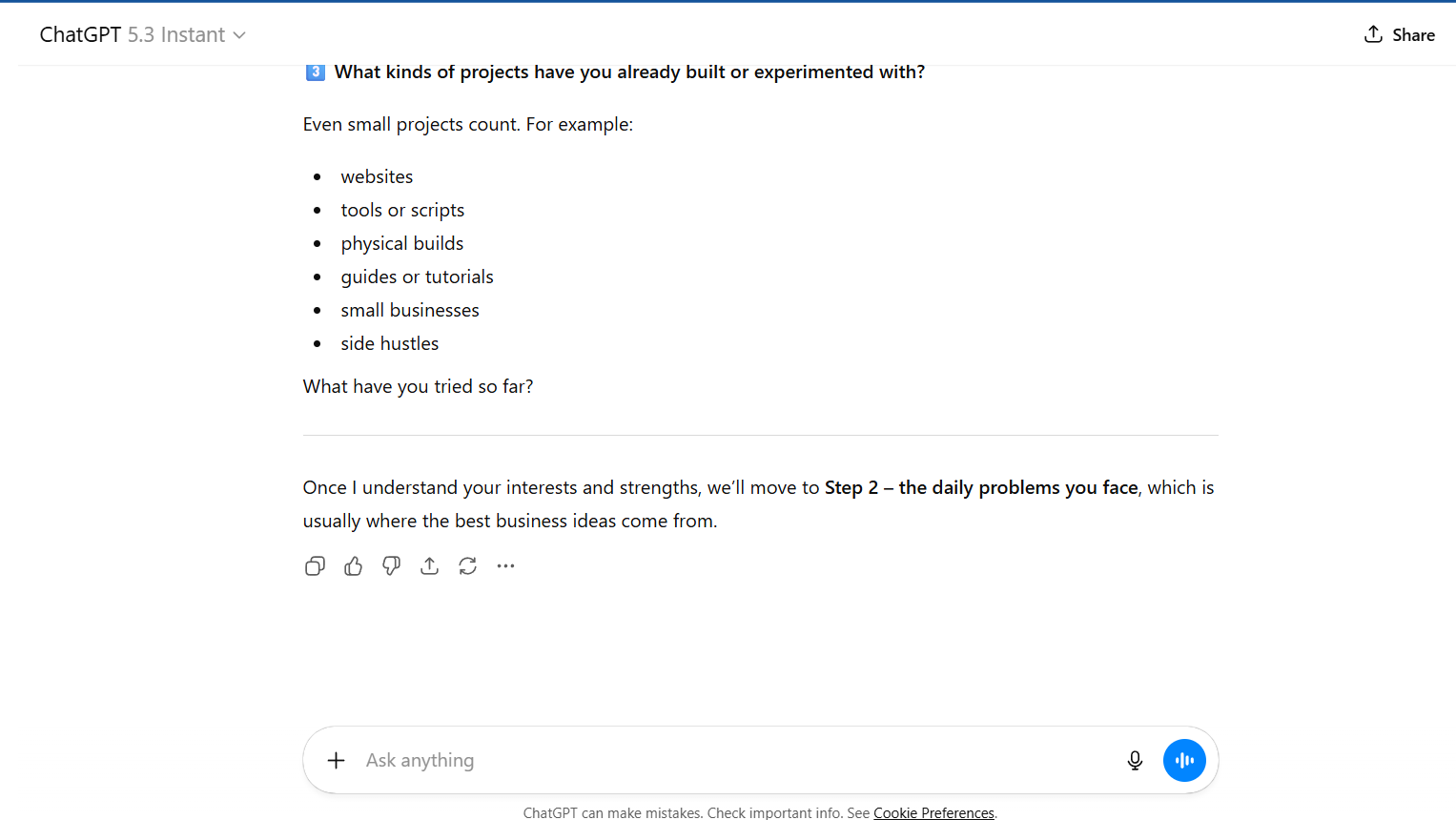Mark the response with thumbs down

click(x=392, y=566)
